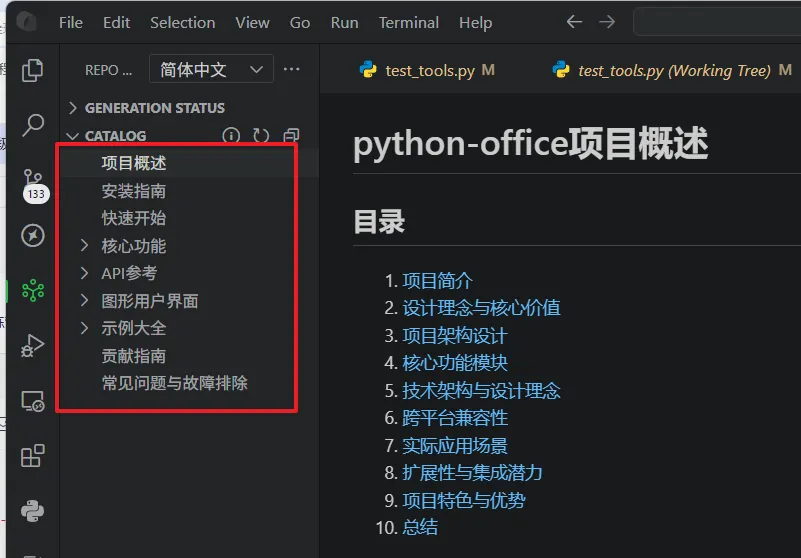
Task: Switch to the test_tools.py tab
Action: point(427,70)
